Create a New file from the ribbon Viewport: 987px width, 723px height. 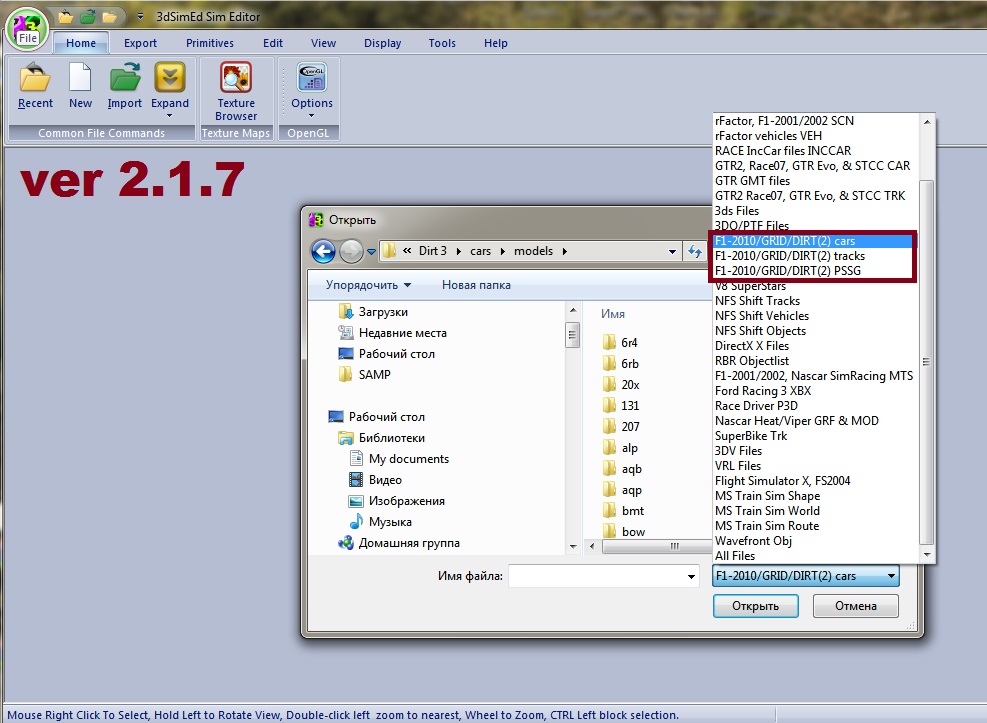tap(81, 86)
